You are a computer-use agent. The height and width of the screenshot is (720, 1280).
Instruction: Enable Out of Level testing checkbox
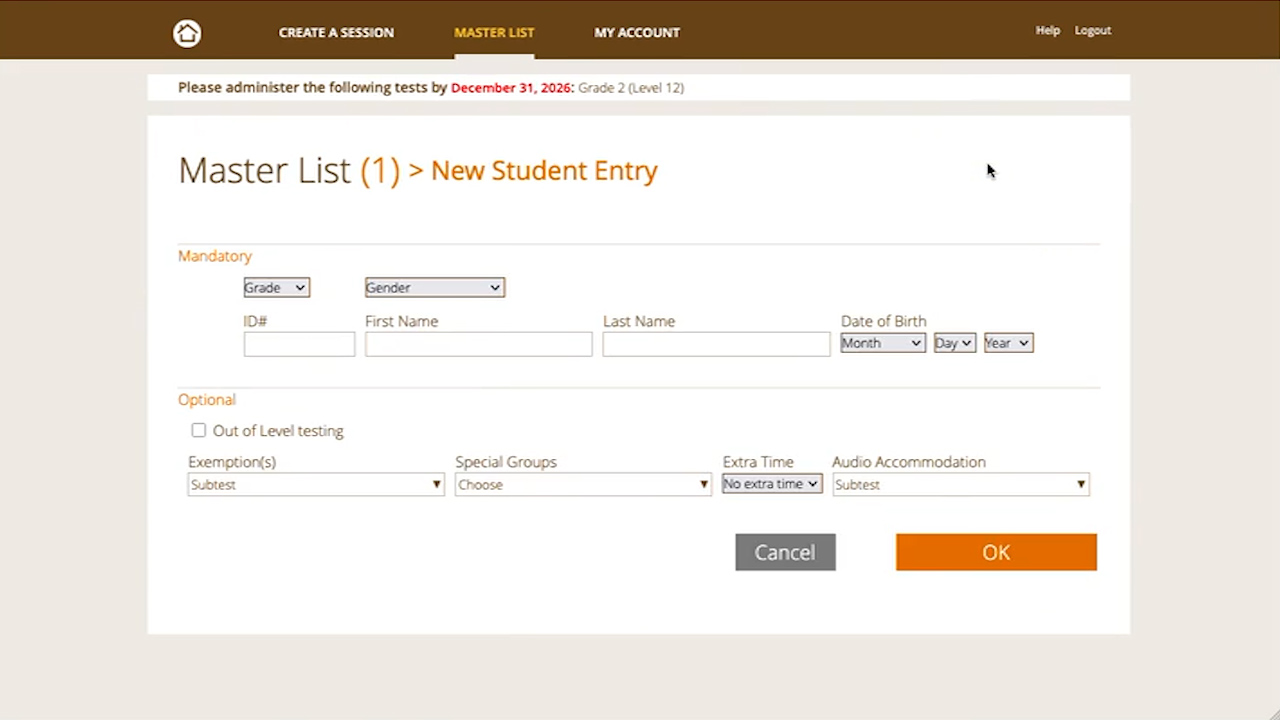tap(199, 431)
